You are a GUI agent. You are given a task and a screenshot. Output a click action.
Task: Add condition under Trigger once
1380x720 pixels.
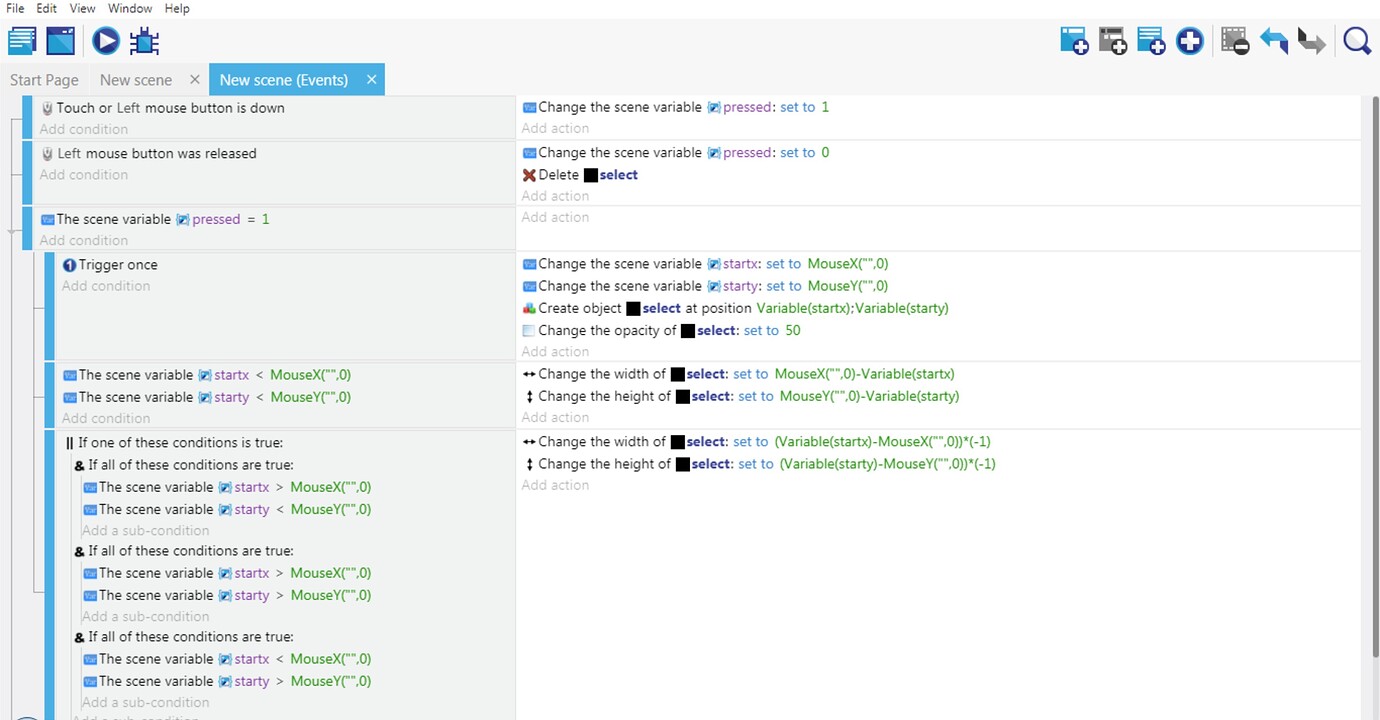tap(106, 286)
